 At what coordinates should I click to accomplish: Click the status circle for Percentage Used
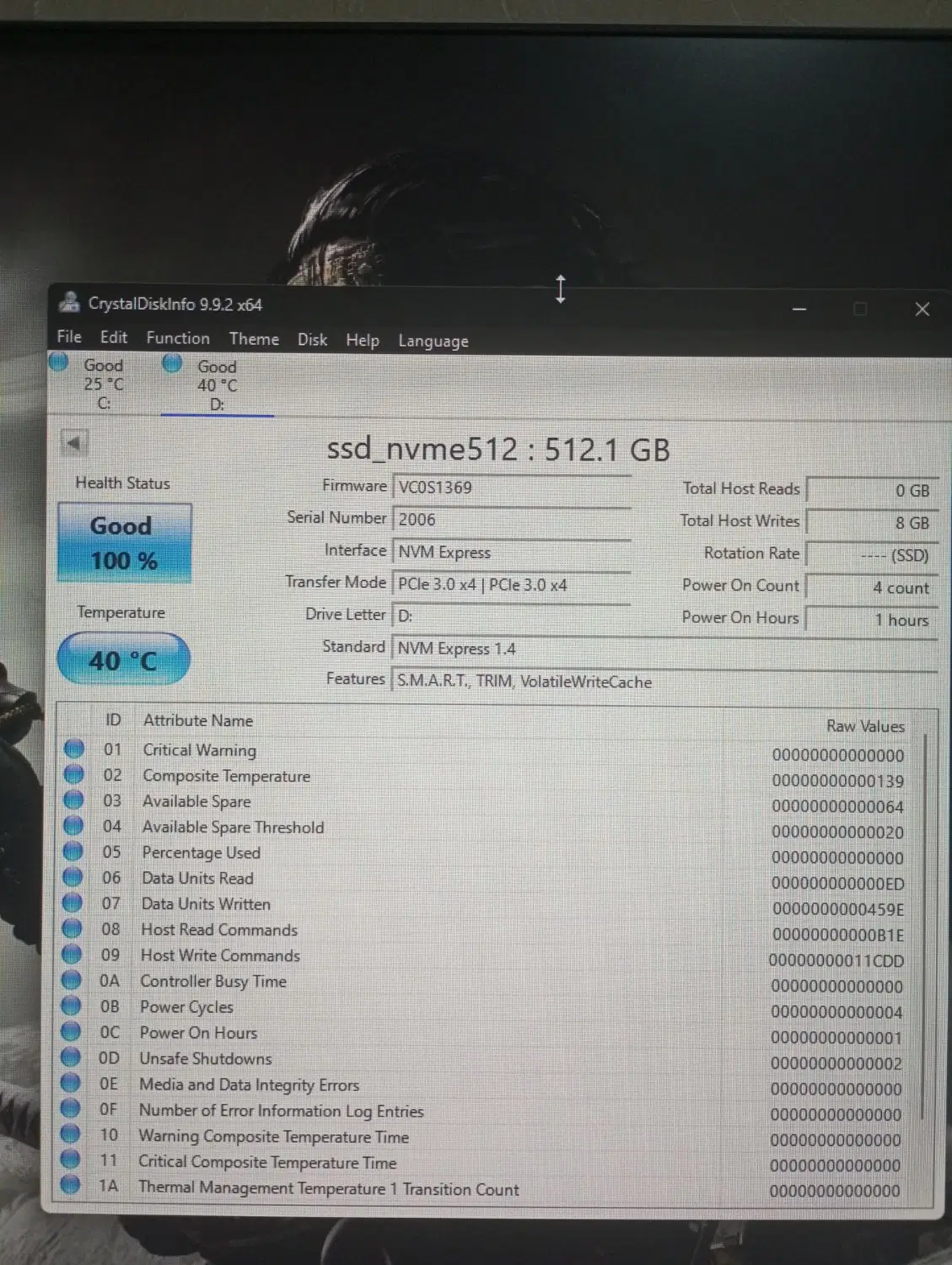coord(73,851)
